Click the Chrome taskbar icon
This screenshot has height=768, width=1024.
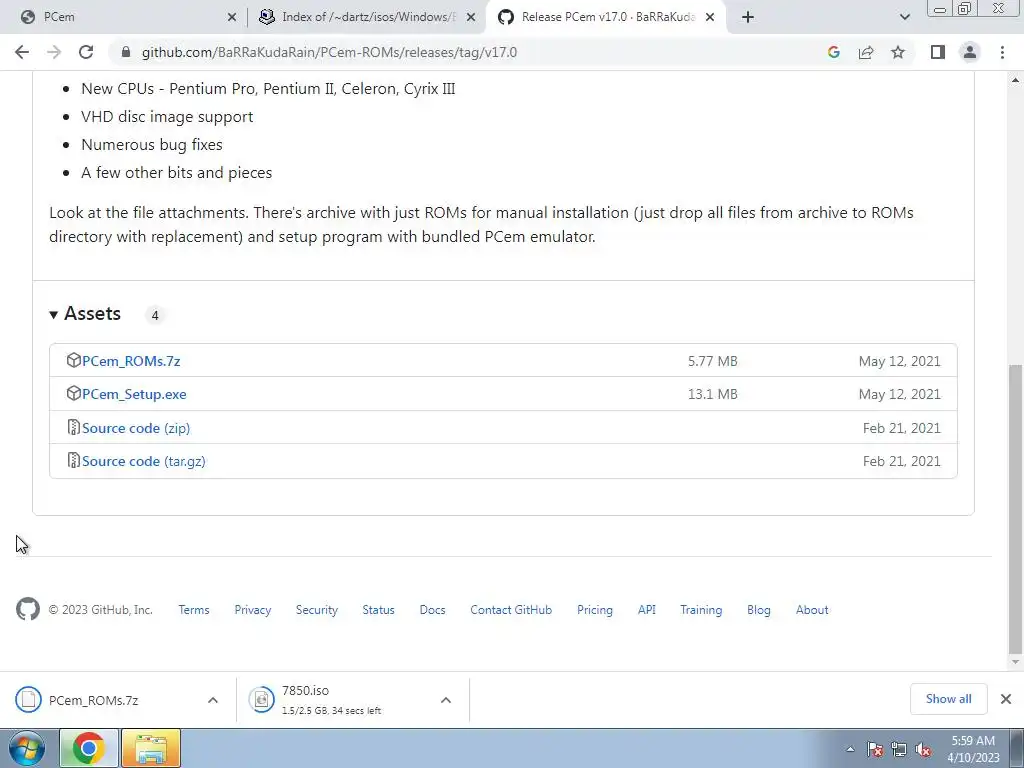point(89,748)
